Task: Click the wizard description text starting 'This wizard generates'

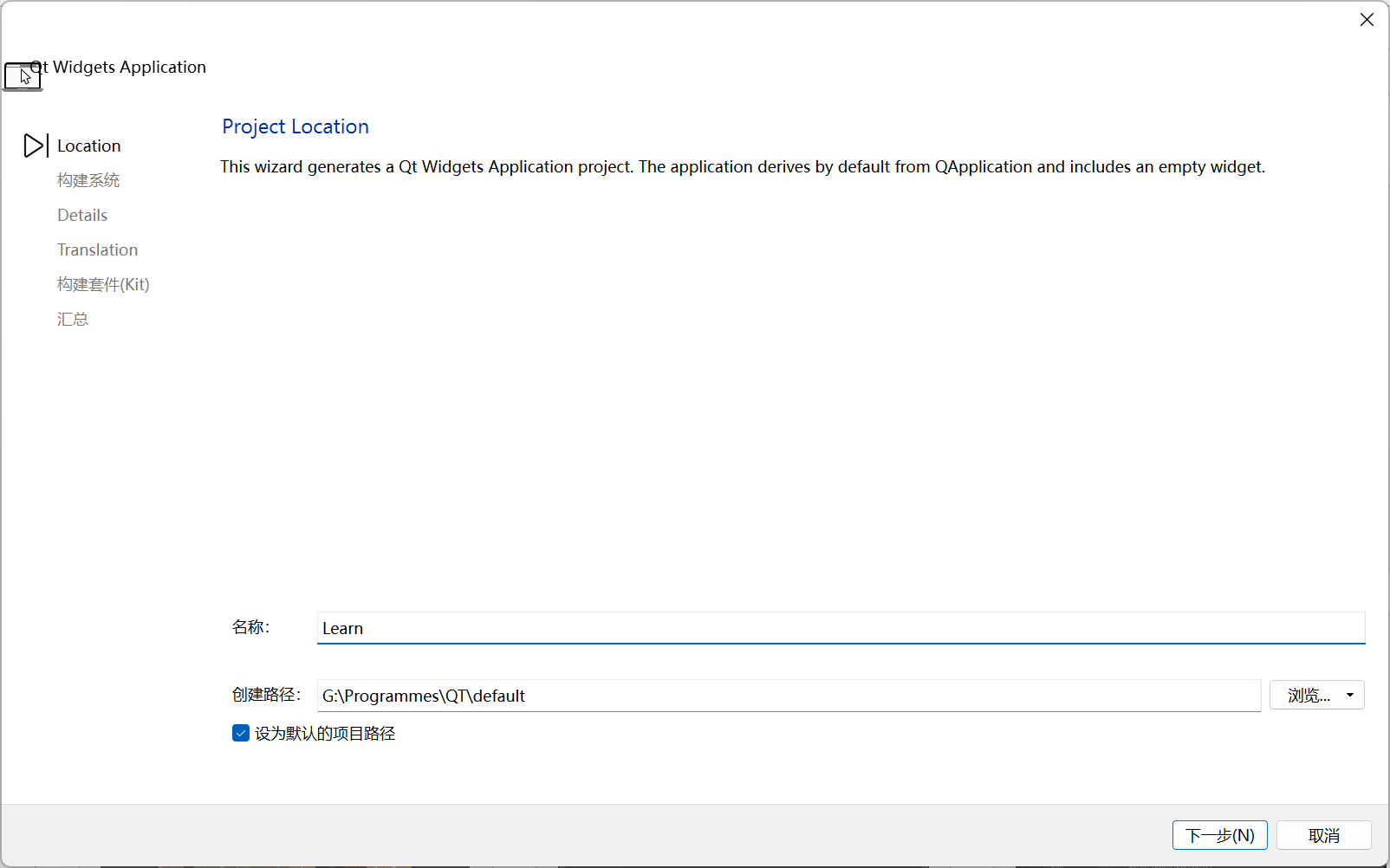Action: coord(743,166)
